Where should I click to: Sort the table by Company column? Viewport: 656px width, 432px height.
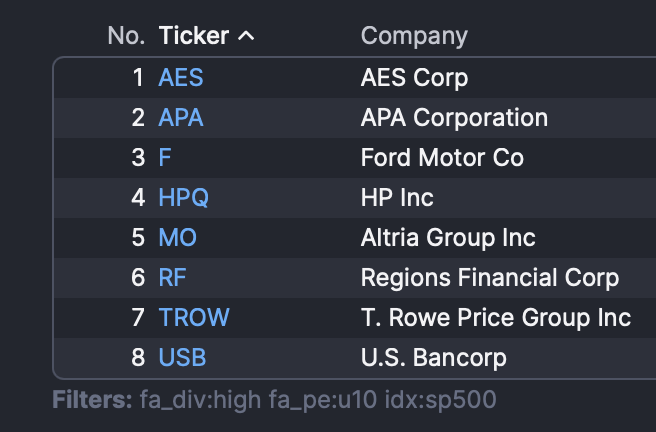[x=414, y=36]
